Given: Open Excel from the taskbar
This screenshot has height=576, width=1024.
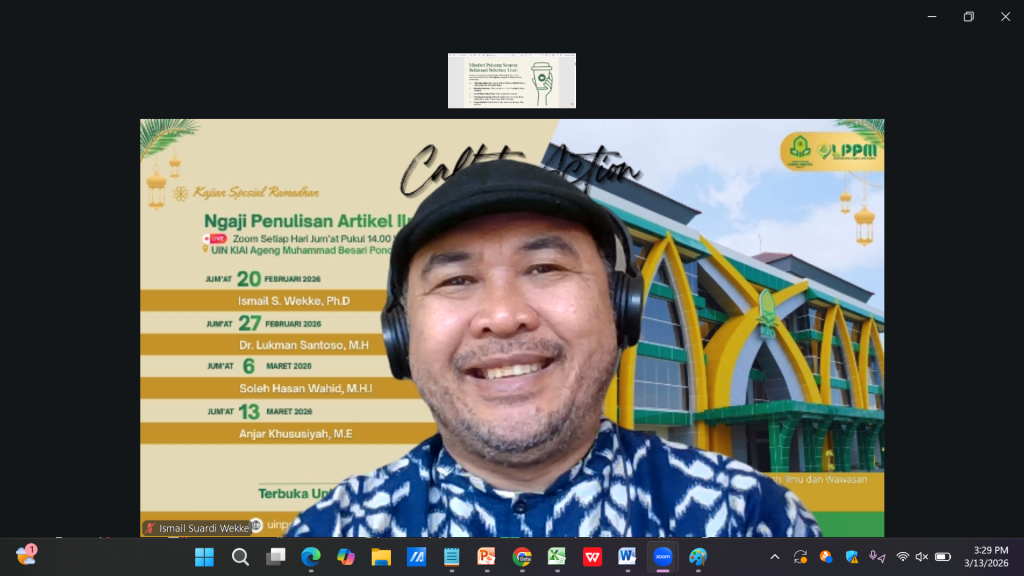Looking at the screenshot, I should (x=556, y=558).
